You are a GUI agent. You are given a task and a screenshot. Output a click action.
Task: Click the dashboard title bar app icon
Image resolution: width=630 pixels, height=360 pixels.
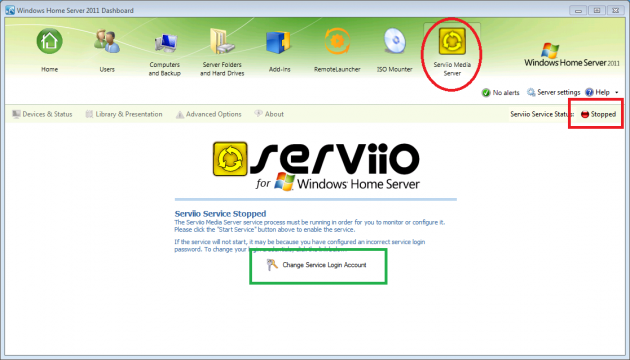[x=10, y=10]
